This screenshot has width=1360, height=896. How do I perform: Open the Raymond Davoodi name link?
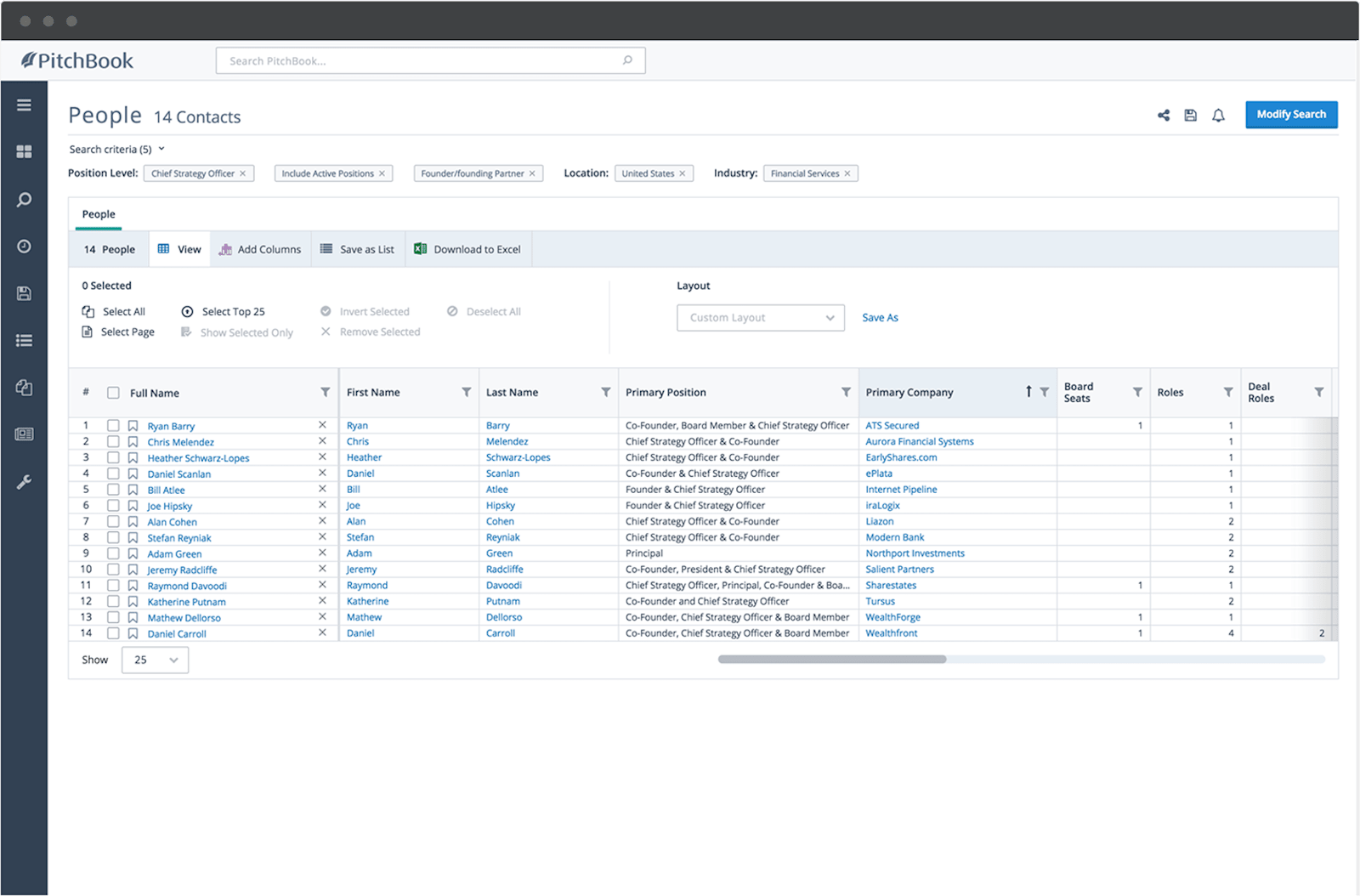click(187, 586)
